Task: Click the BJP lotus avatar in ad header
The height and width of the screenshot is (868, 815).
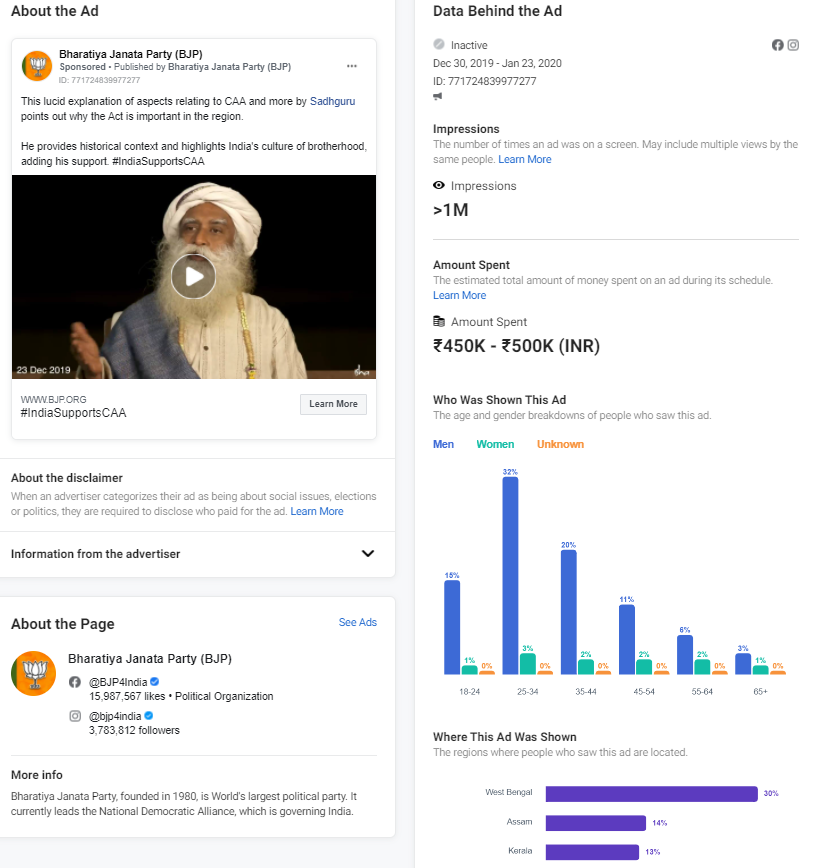Action: [x=37, y=66]
